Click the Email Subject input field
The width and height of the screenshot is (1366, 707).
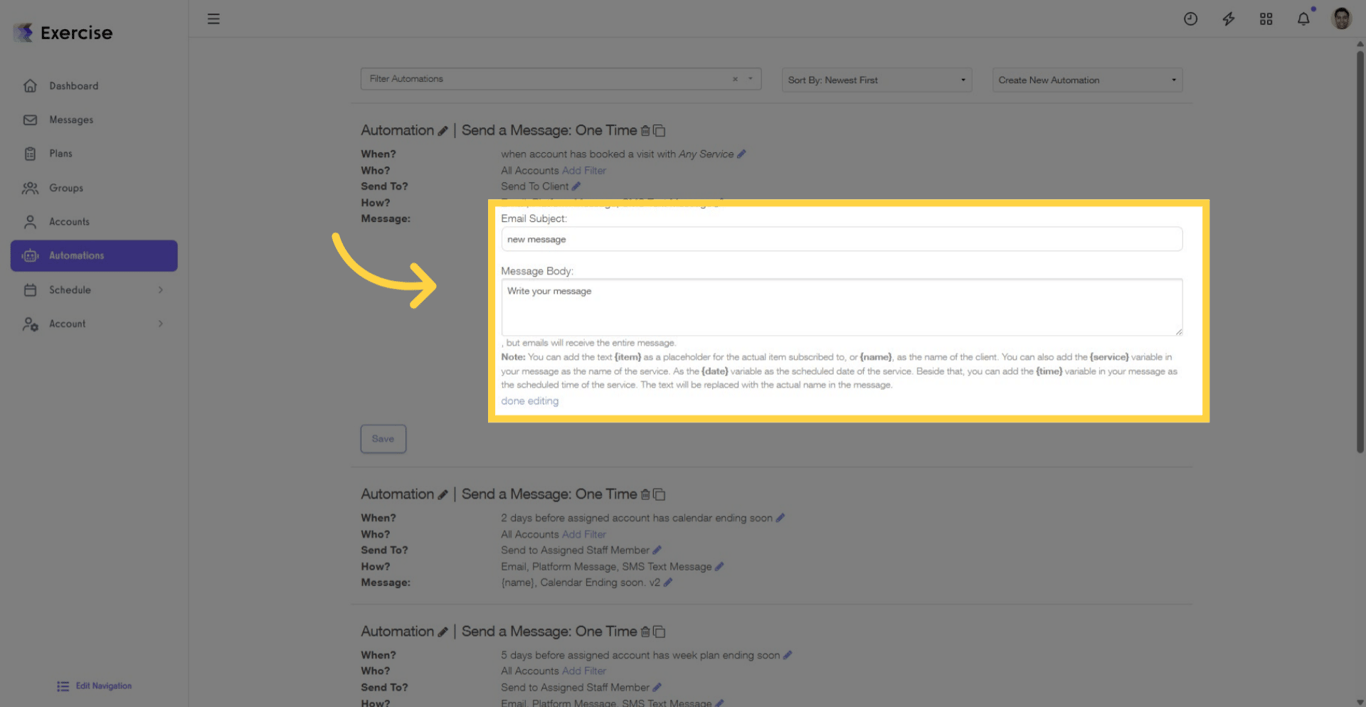point(841,239)
